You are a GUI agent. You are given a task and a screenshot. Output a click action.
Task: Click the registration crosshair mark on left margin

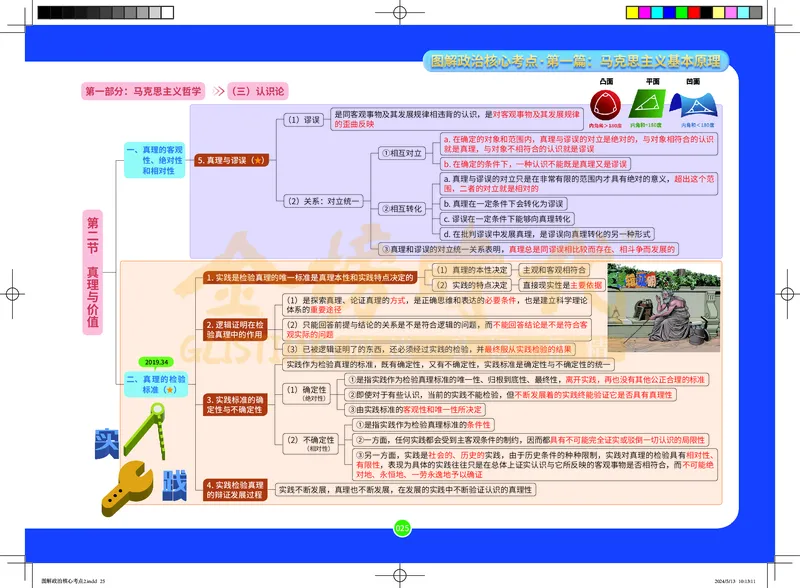click(x=13, y=294)
